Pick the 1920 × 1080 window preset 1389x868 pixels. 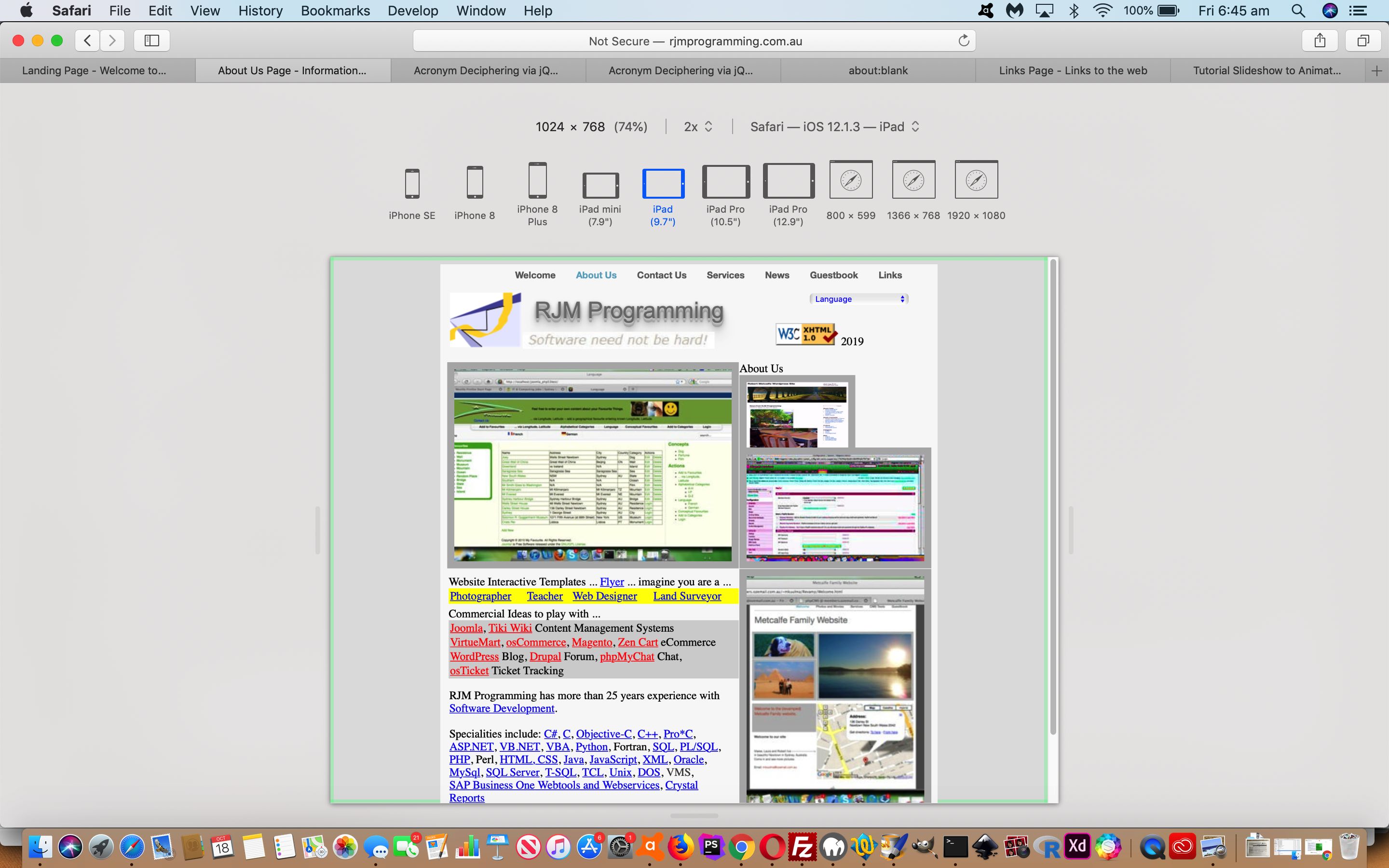coord(976,190)
